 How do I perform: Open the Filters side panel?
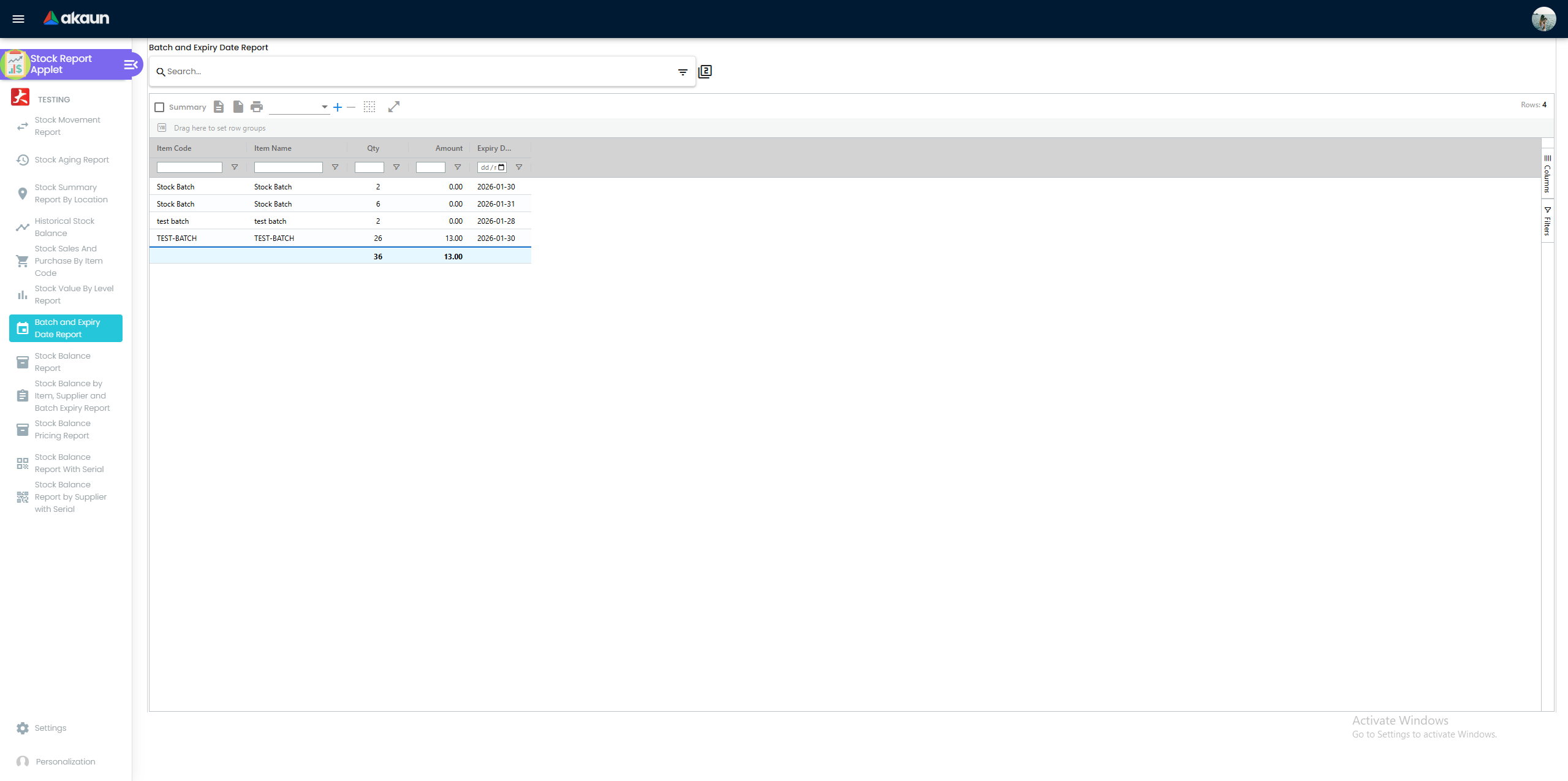coord(1547,221)
